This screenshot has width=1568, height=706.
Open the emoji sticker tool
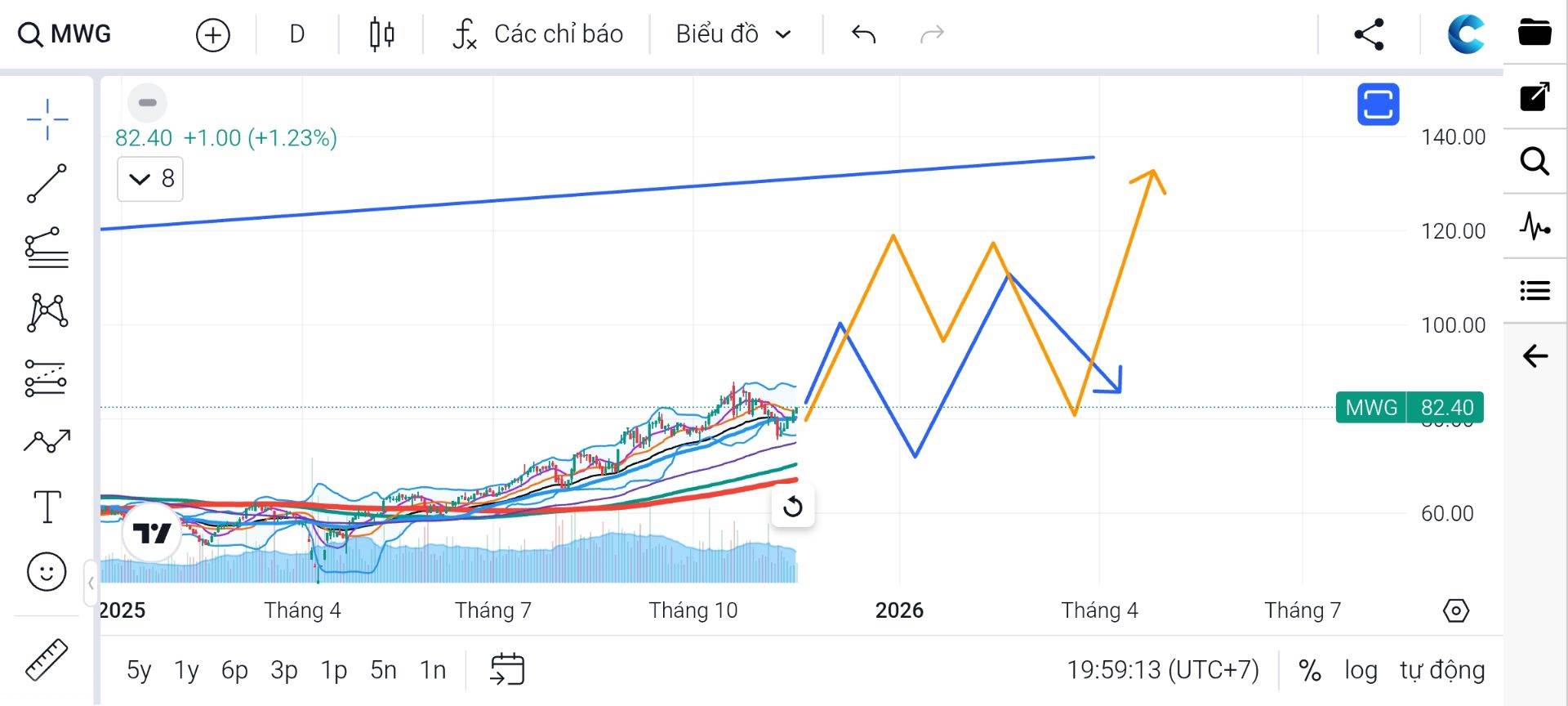47,571
